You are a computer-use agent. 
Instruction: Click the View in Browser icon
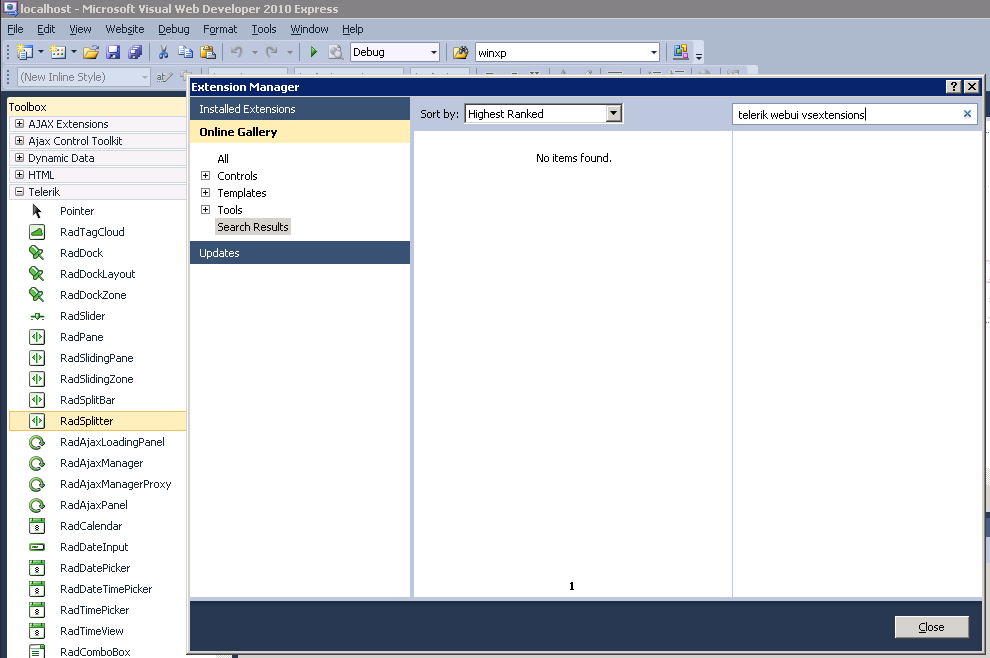(x=336, y=52)
